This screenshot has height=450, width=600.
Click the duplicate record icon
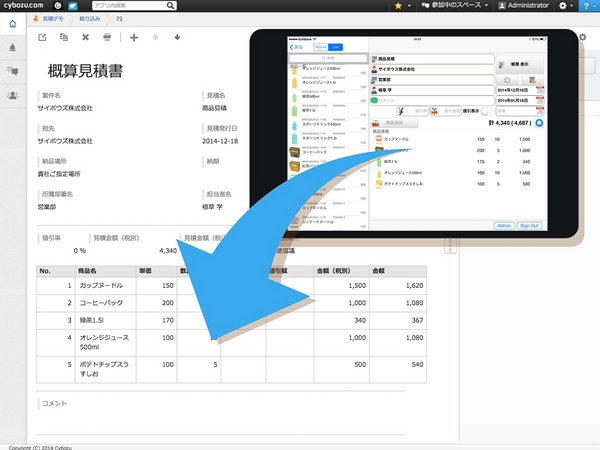(64, 38)
